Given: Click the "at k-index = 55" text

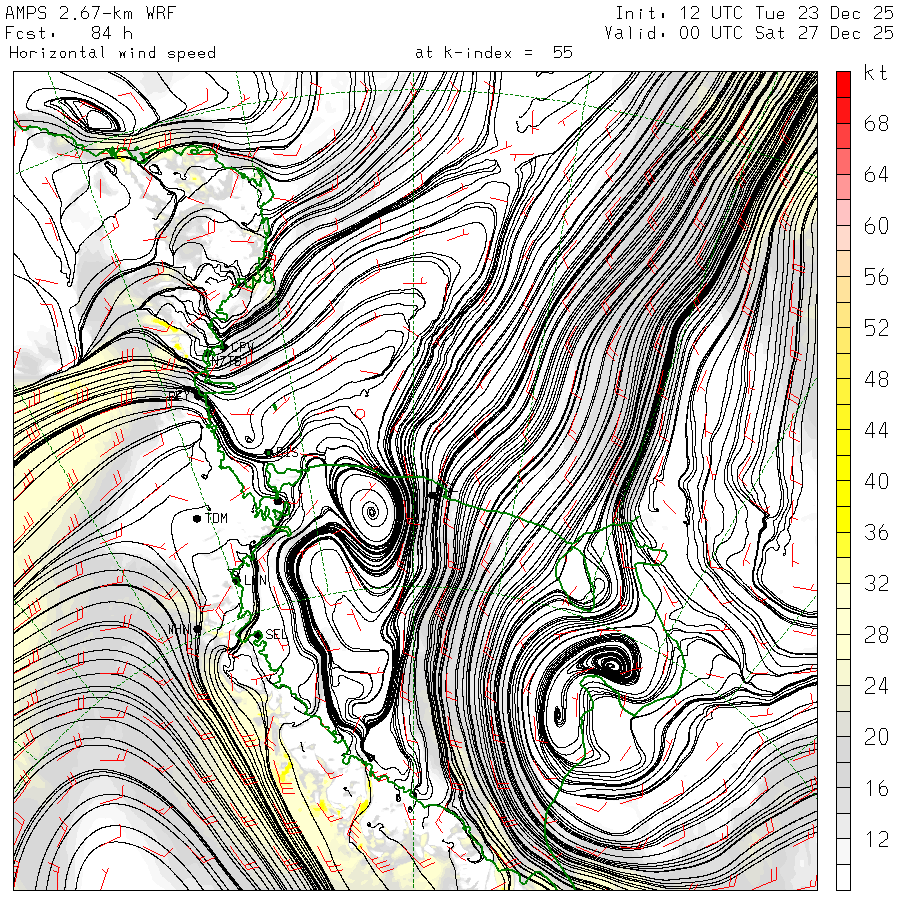Looking at the screenshot, I should pos(494,53).
